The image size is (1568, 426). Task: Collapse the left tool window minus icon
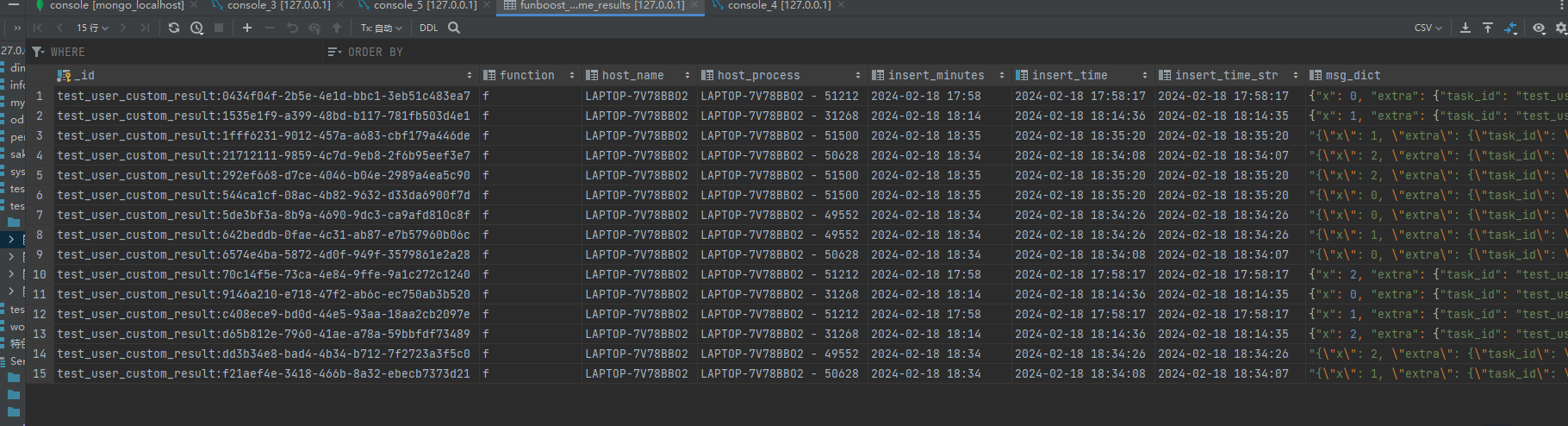pyautogui.click(x=13, y=5)
